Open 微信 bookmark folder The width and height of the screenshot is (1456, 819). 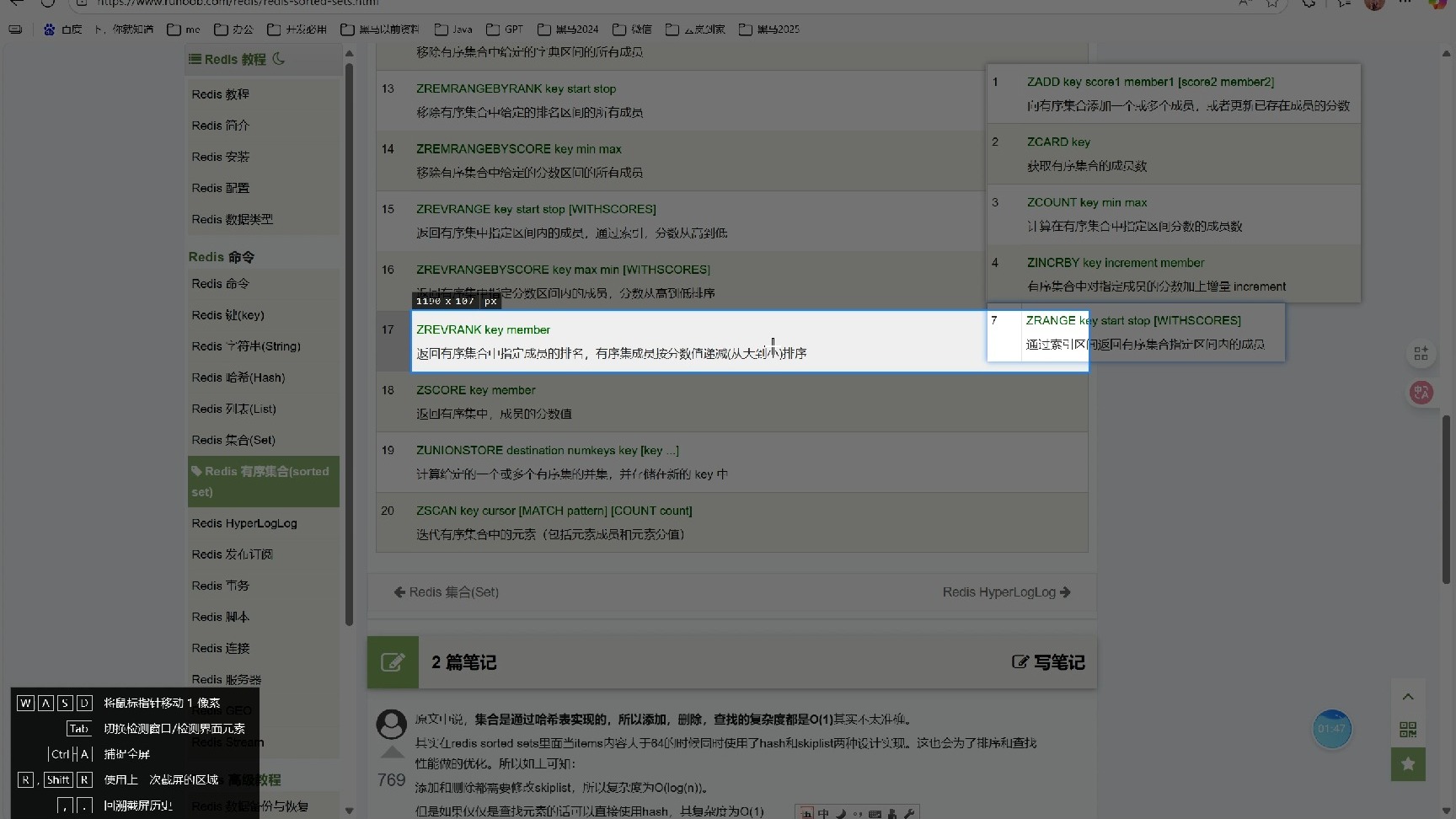(x=632, y=29)
